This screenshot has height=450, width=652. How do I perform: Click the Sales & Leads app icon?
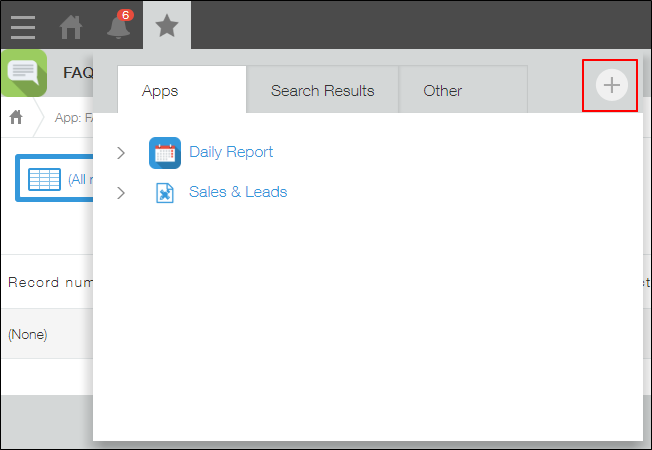164,192
